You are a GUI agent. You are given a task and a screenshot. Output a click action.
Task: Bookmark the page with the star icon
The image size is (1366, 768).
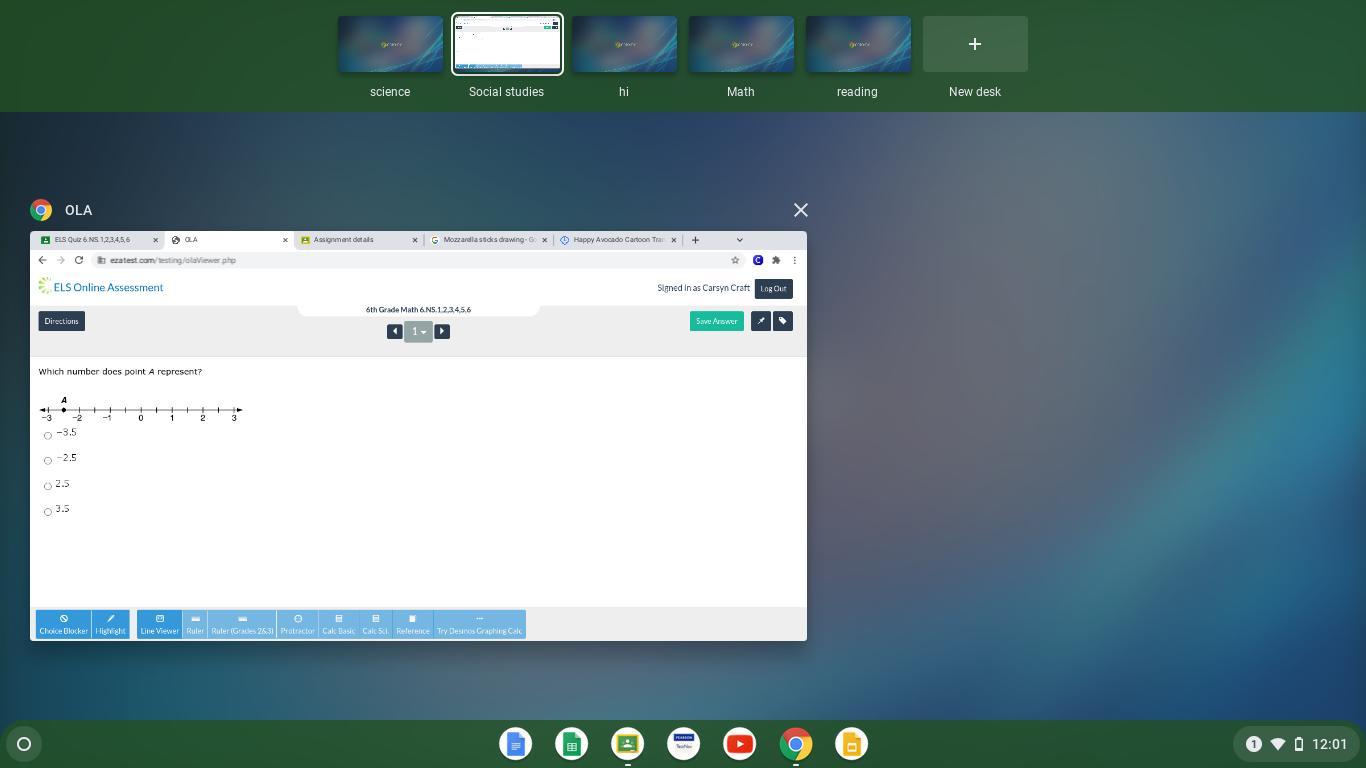coord(735,260)
